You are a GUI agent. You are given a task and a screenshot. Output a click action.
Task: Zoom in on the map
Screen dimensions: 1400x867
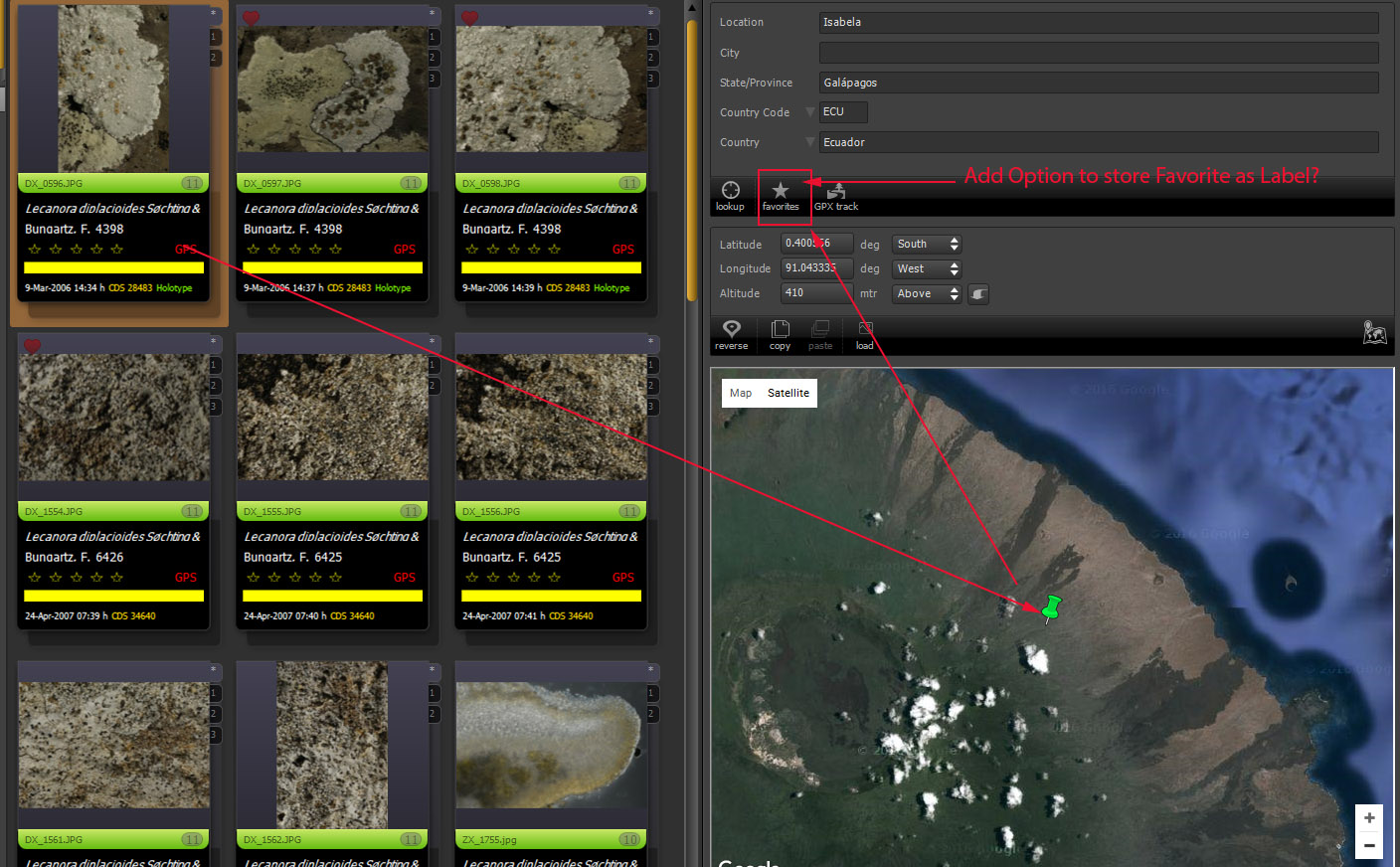(x=1369, y=818)
